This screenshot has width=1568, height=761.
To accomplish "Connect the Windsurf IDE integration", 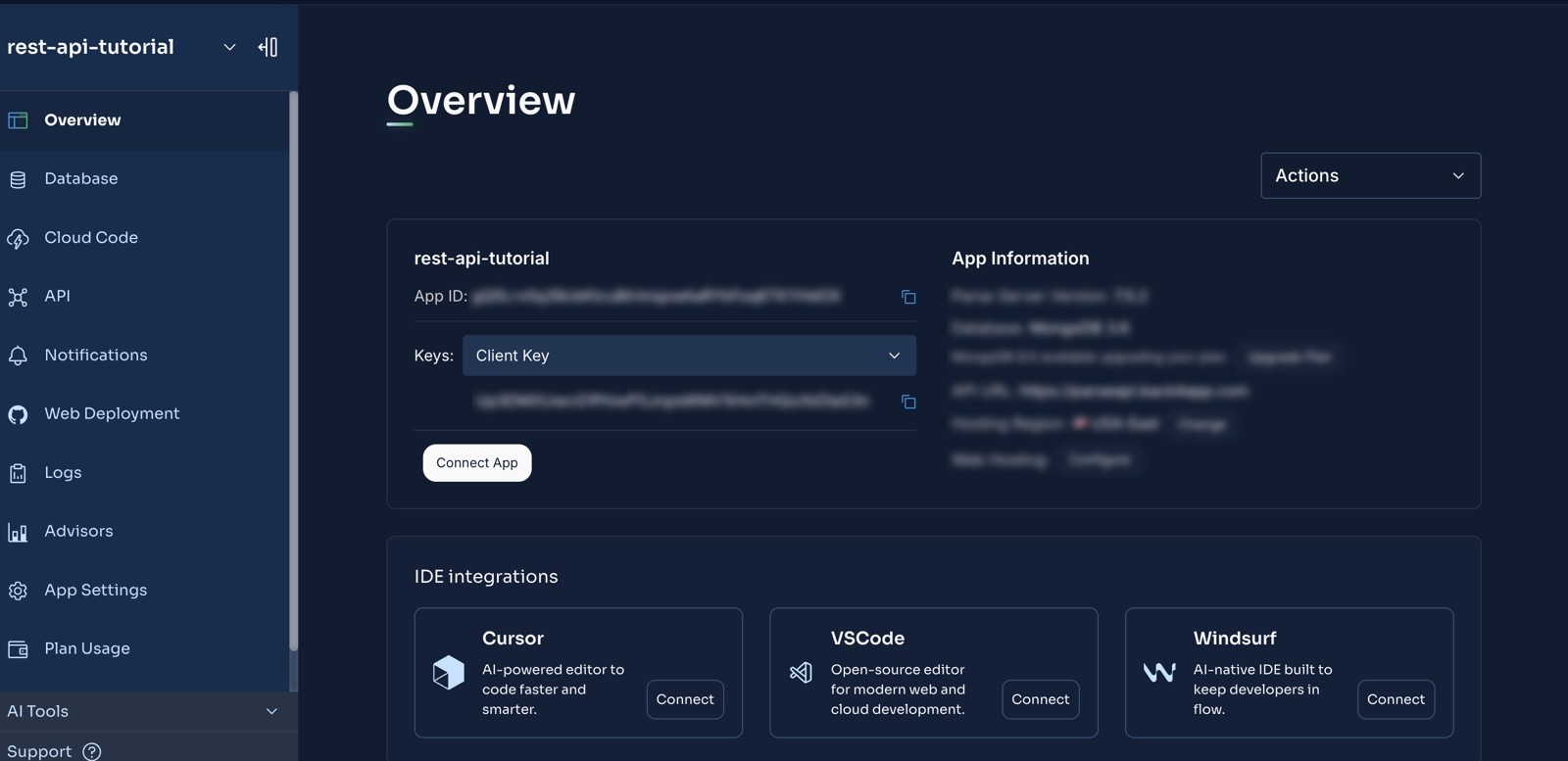I will (x=1396, y=699).
